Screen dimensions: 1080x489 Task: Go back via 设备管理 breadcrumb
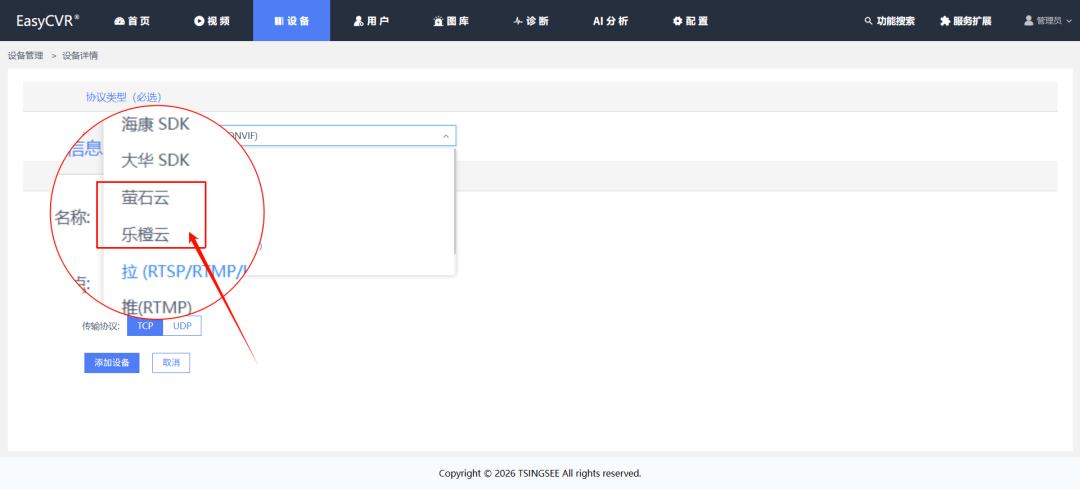(25, 56)
